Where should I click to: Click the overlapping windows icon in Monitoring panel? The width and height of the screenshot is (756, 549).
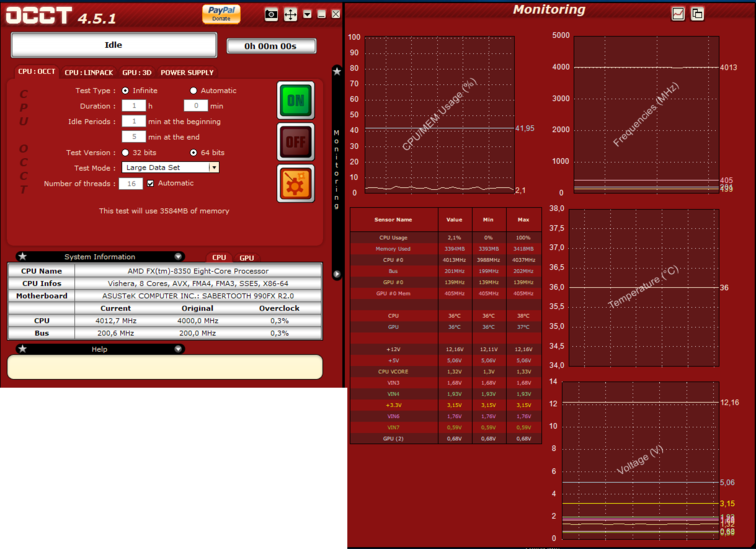[x=697, y=13]
